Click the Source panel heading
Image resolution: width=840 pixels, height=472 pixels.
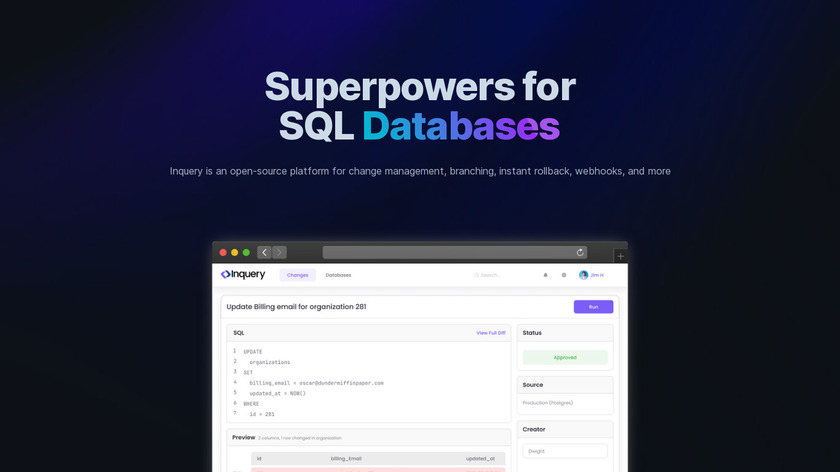point(532,385)
